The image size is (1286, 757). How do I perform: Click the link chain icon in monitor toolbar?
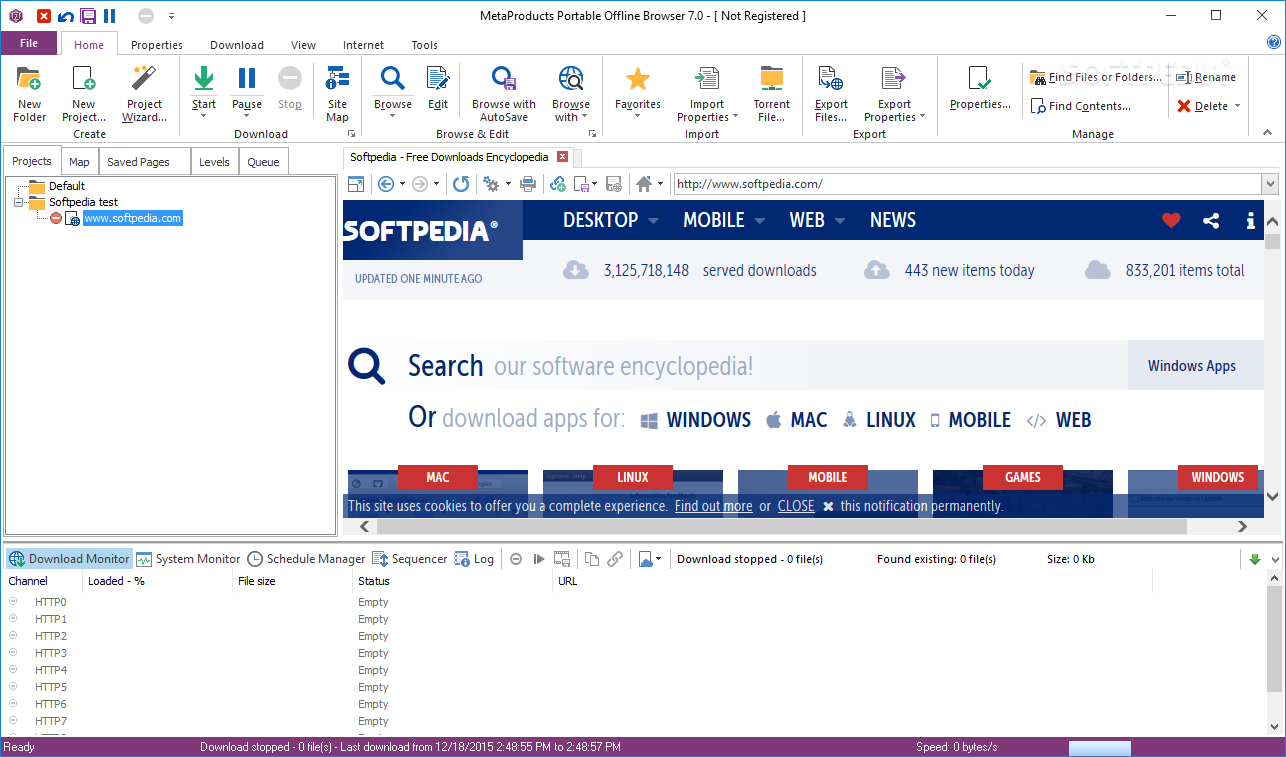coord(615,559)
